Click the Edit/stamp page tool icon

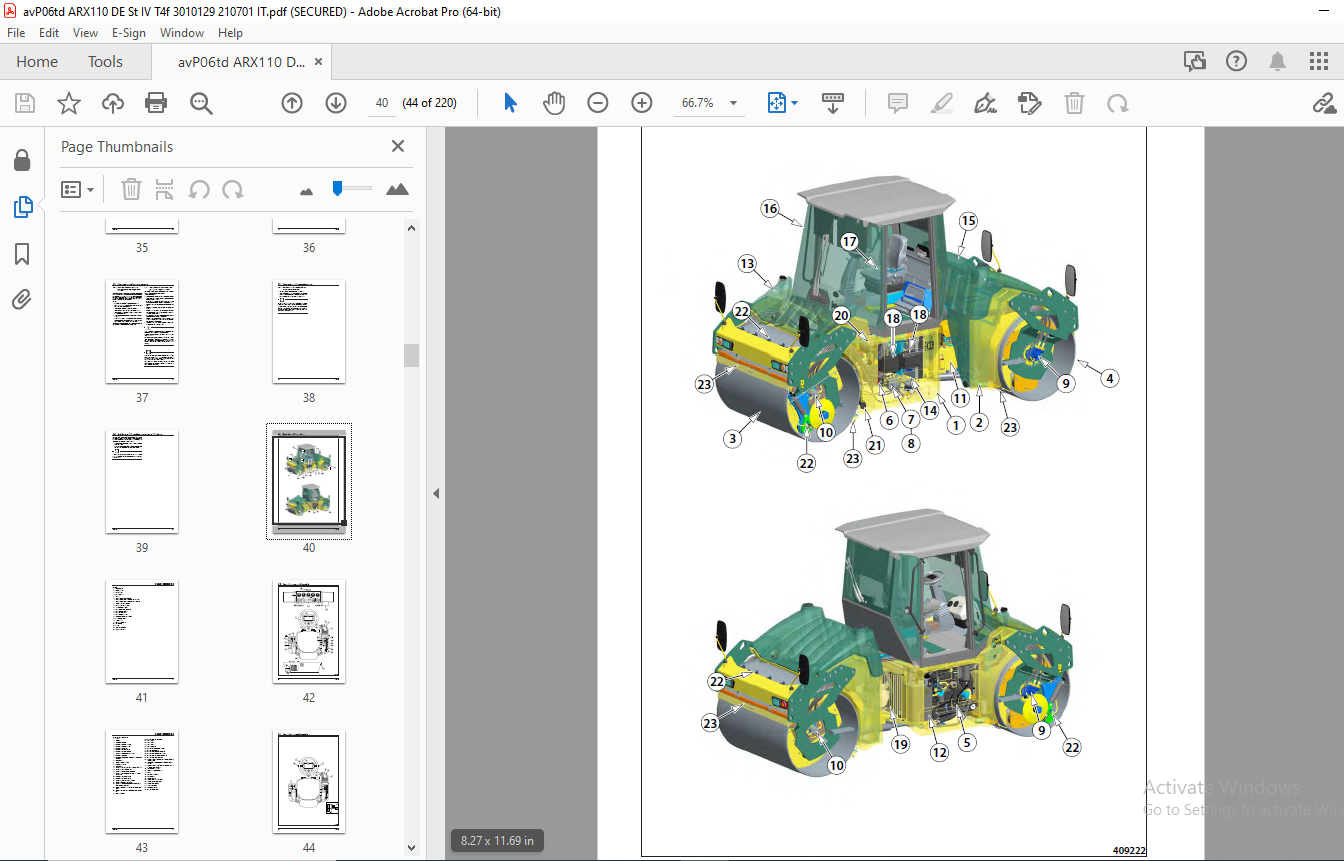point(1030,103)
